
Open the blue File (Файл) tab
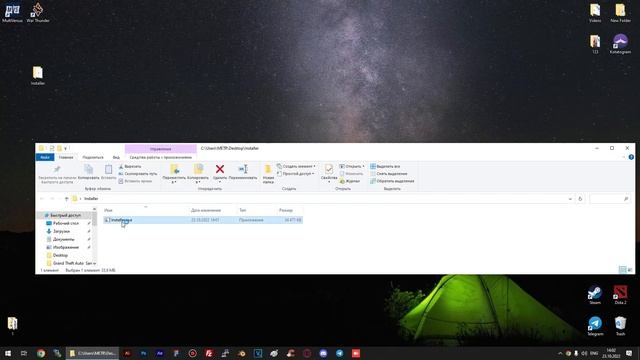click(45, 158)
